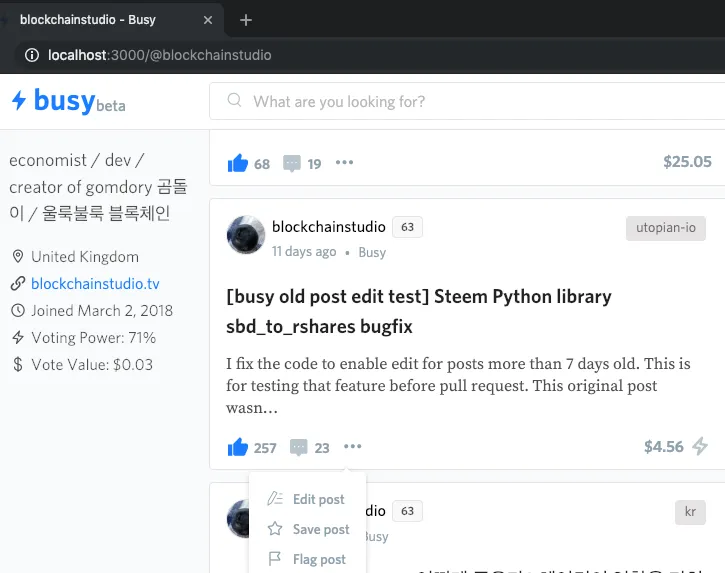Open the blockchainstudio.tv website link

(x=95, y=283)
